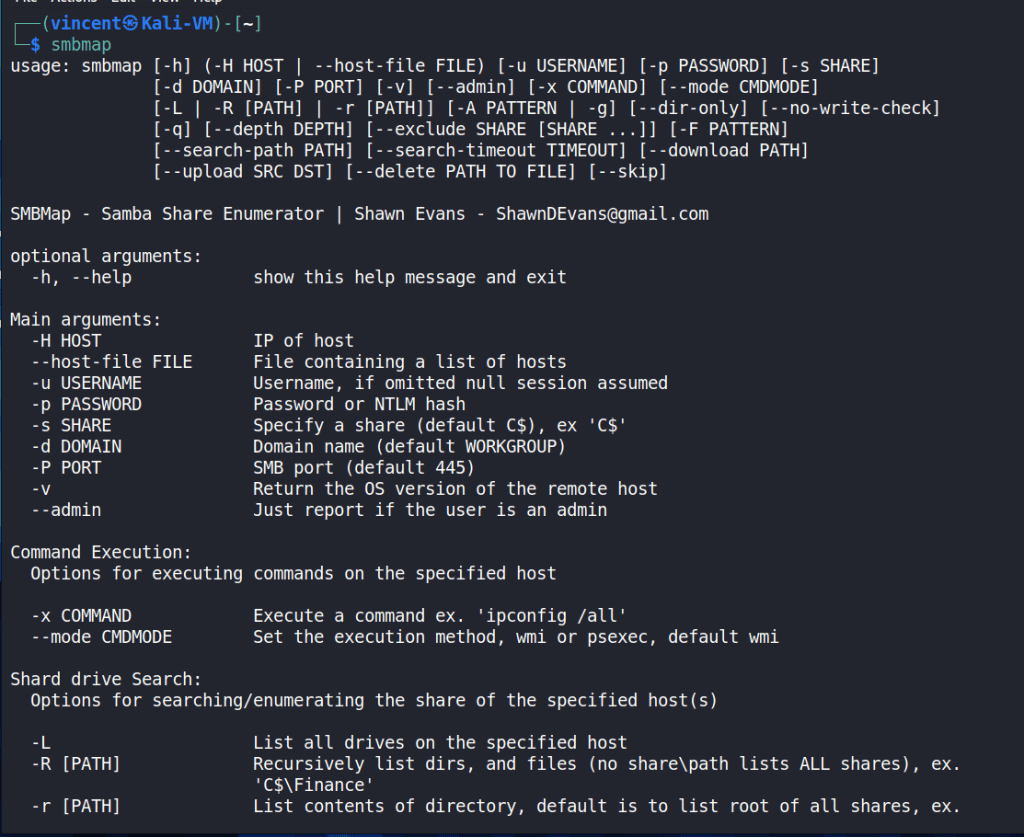The width and height of the screenshot is (1024, 837).
Task: Click the "Main arguments:" heading
Action: (85, 319)
